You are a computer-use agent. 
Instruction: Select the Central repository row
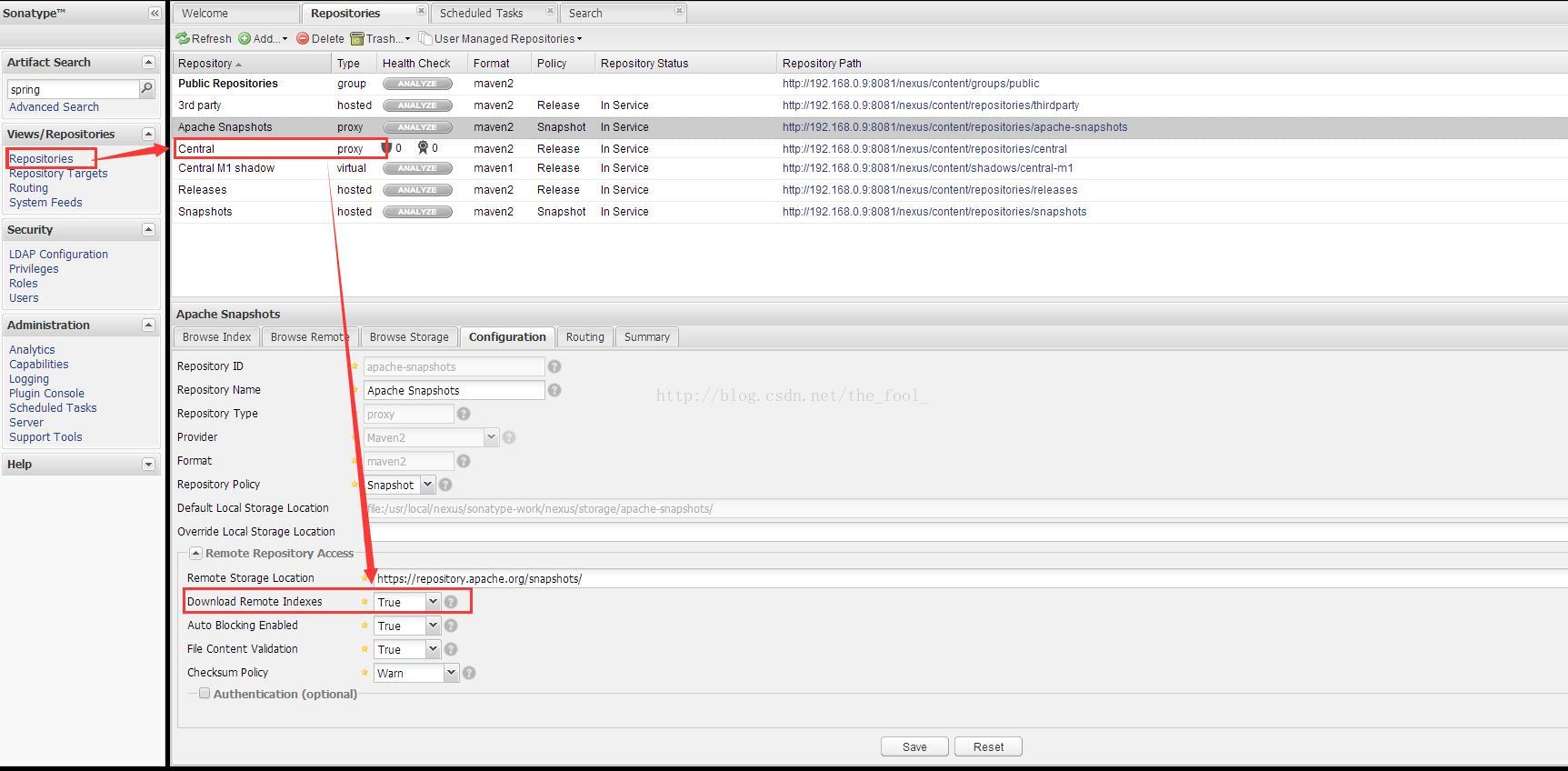[870, 148]
